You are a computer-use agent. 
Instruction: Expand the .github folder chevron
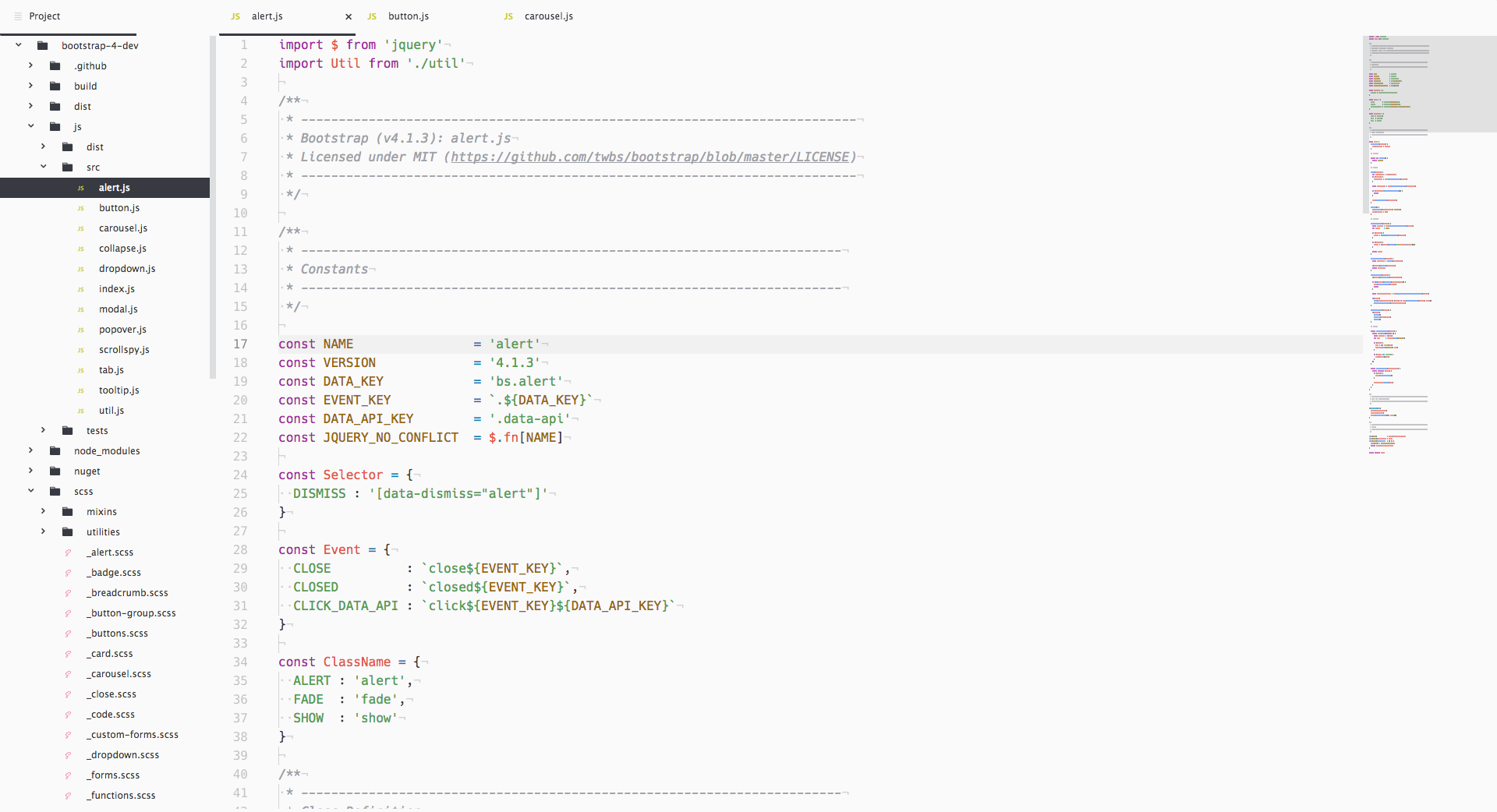point(30,65)
